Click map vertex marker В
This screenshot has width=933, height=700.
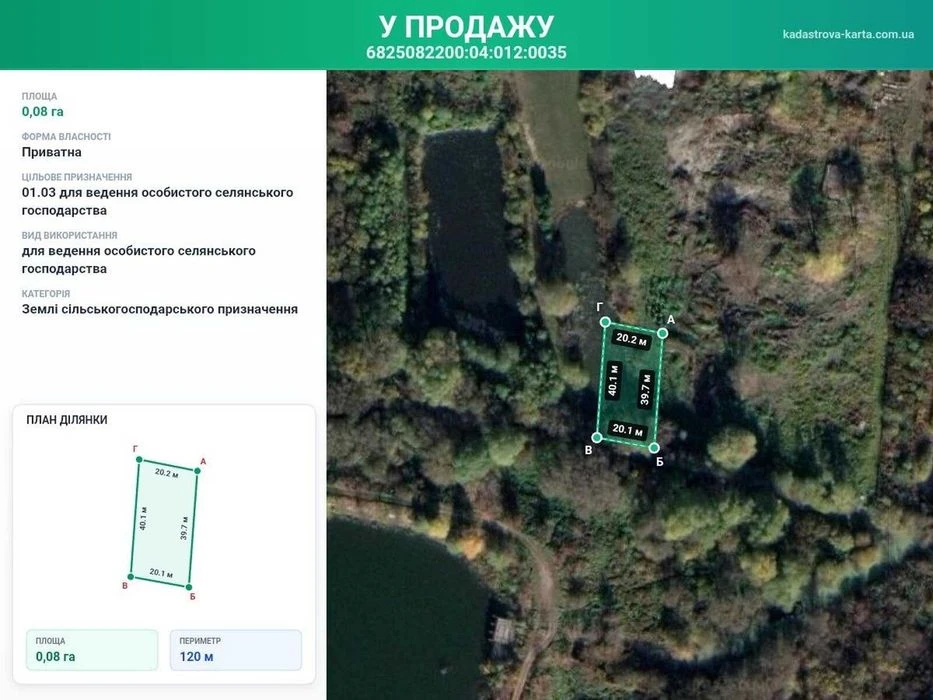[x=597, y=438]
